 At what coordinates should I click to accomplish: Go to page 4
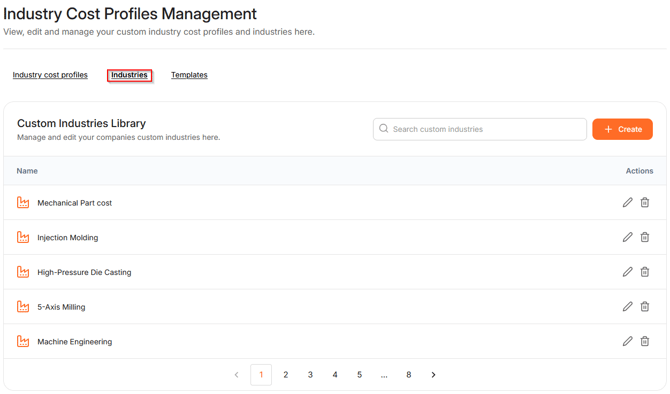click(335, 375)
